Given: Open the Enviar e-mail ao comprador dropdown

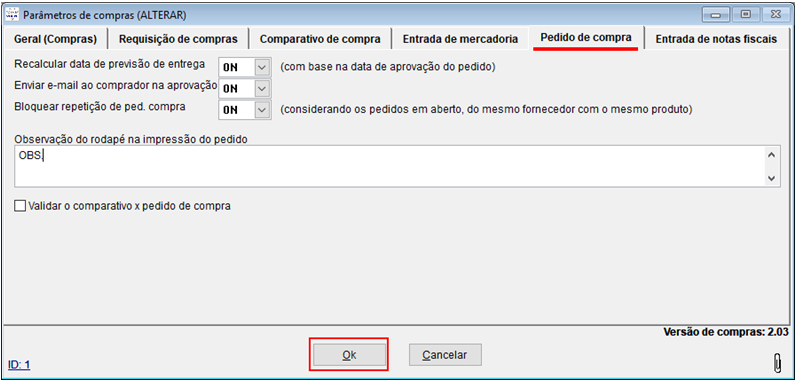Looking at the screenshot, I should [x=262, y=88].
